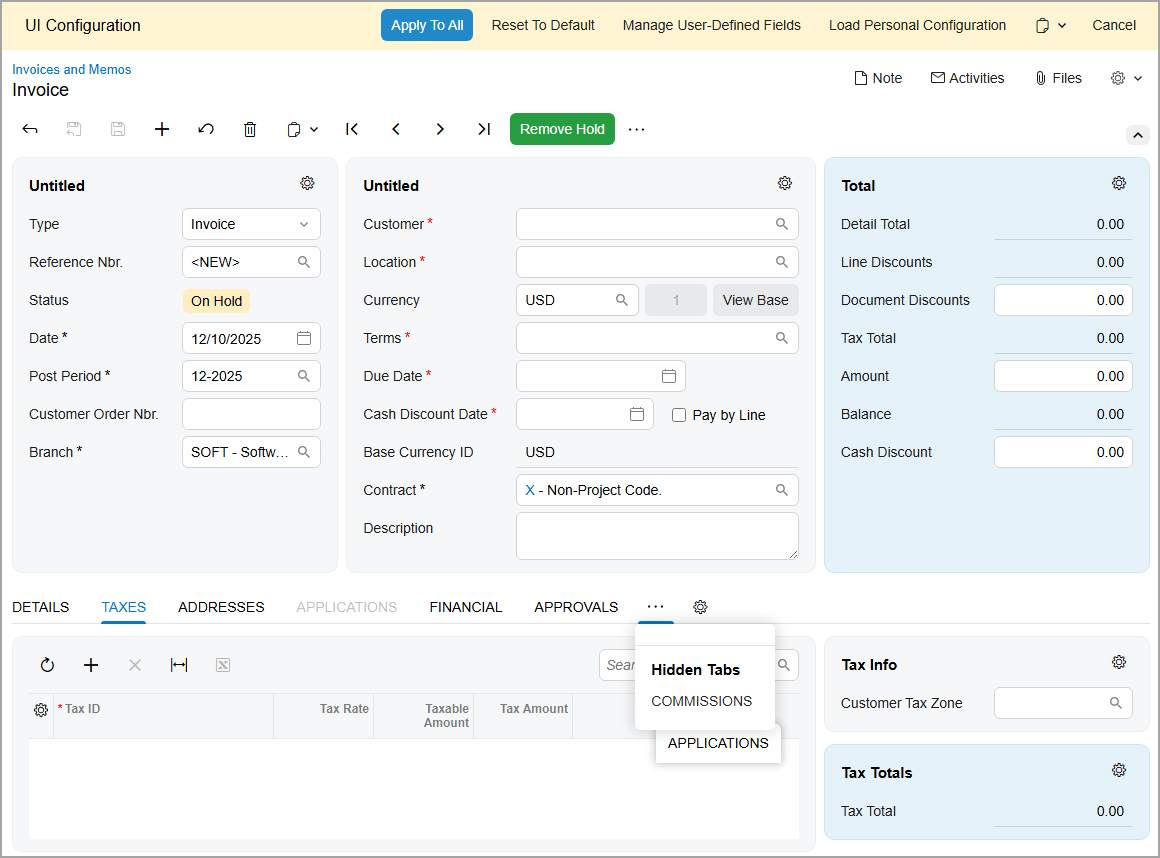Open the gear settings of the left Untitled panel
Screen dimensions: 1160x858
click(x=308, y=183)
